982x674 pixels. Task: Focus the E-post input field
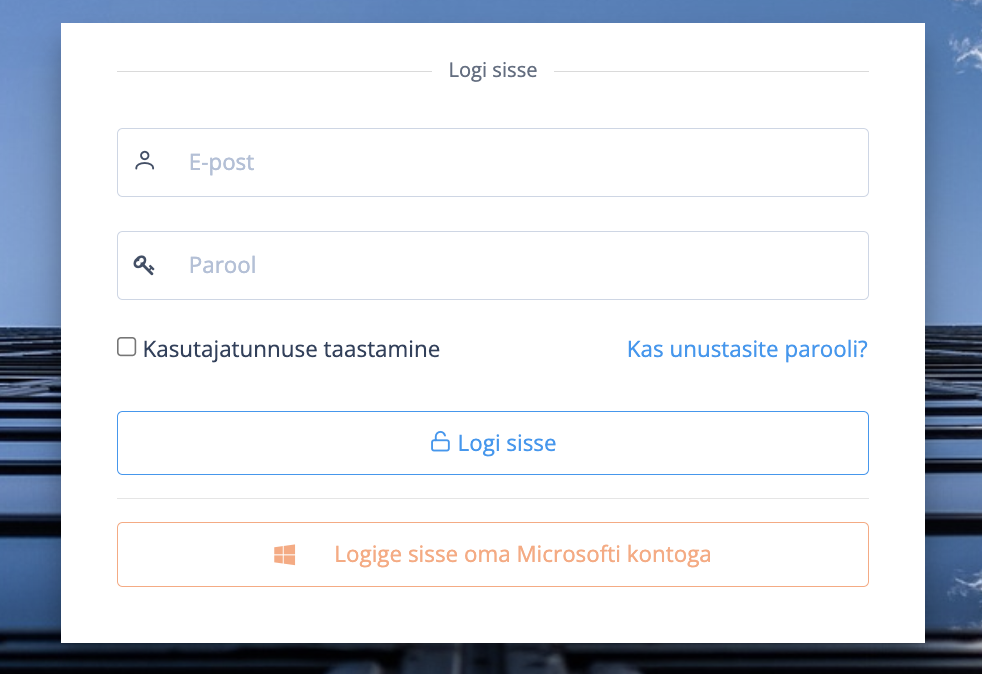tap(520, 162)
